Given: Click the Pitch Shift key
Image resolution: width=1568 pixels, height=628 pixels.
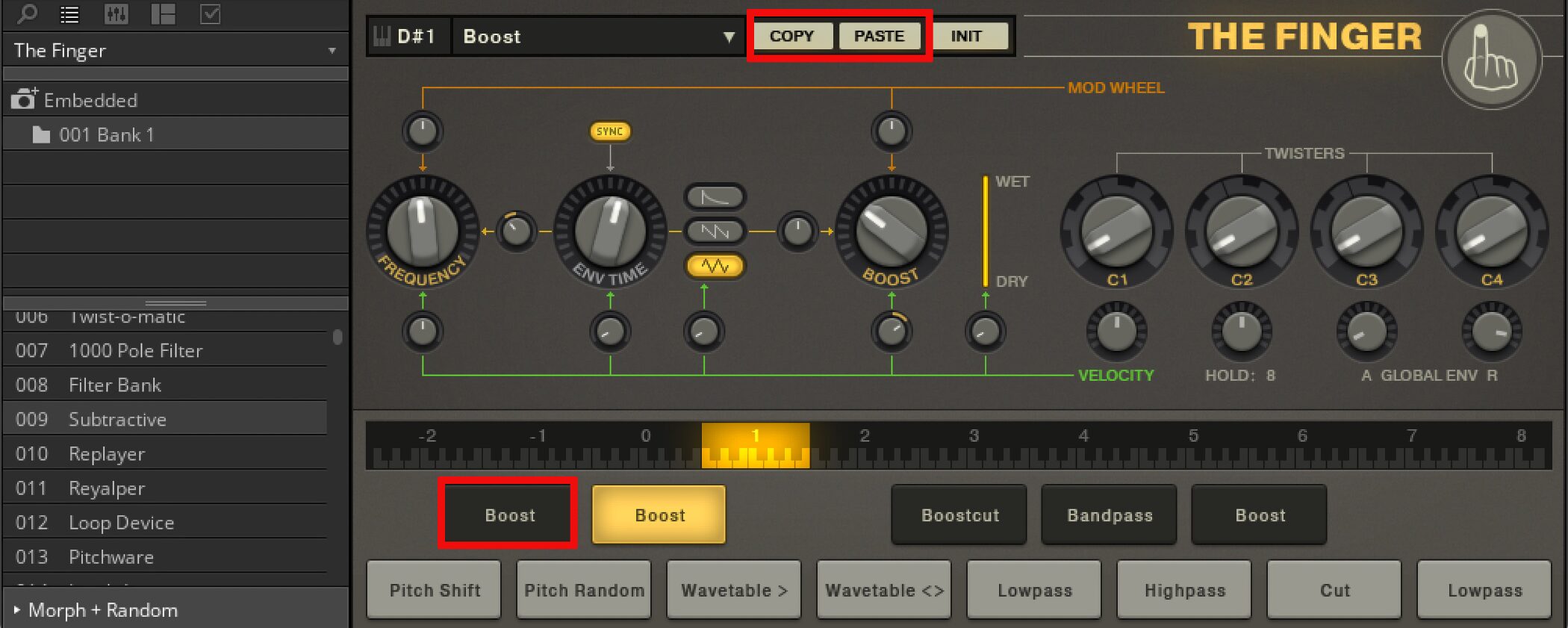Looking at the screenshot, I should [434, 590].
